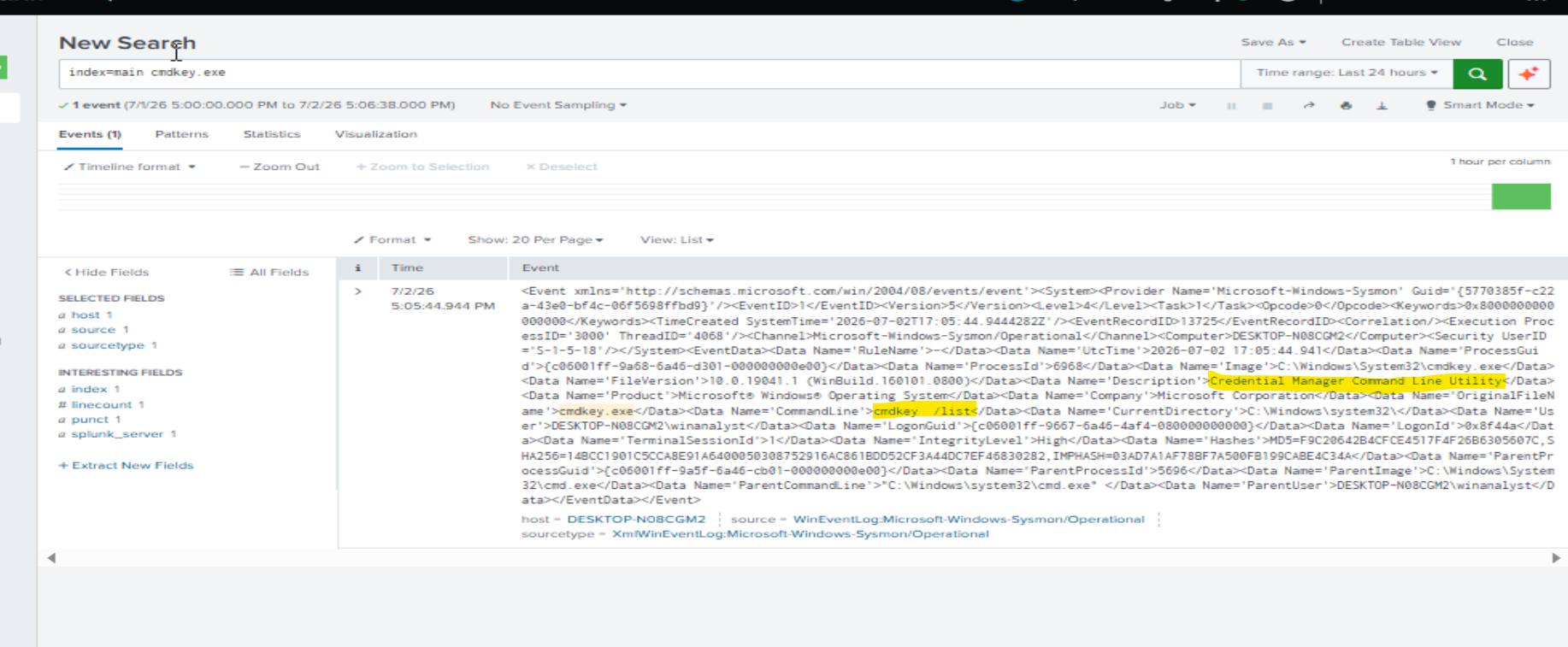Open the source selected field

pyautogui.click(x=93, y=330)
